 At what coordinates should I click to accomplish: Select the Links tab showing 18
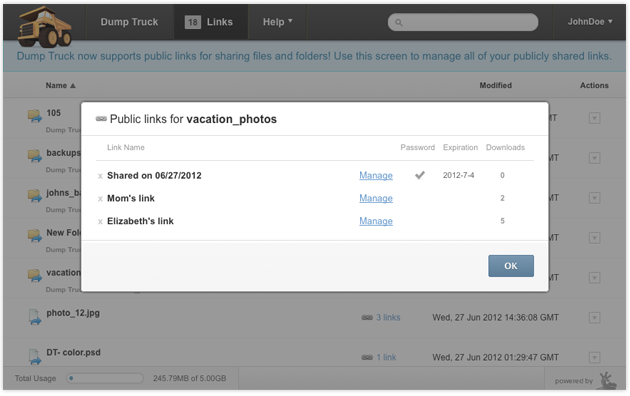209,22
